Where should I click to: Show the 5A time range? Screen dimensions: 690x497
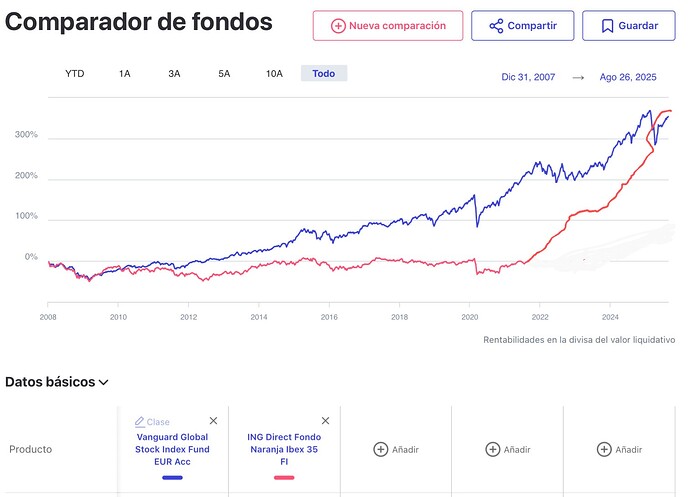click(224, 73)
